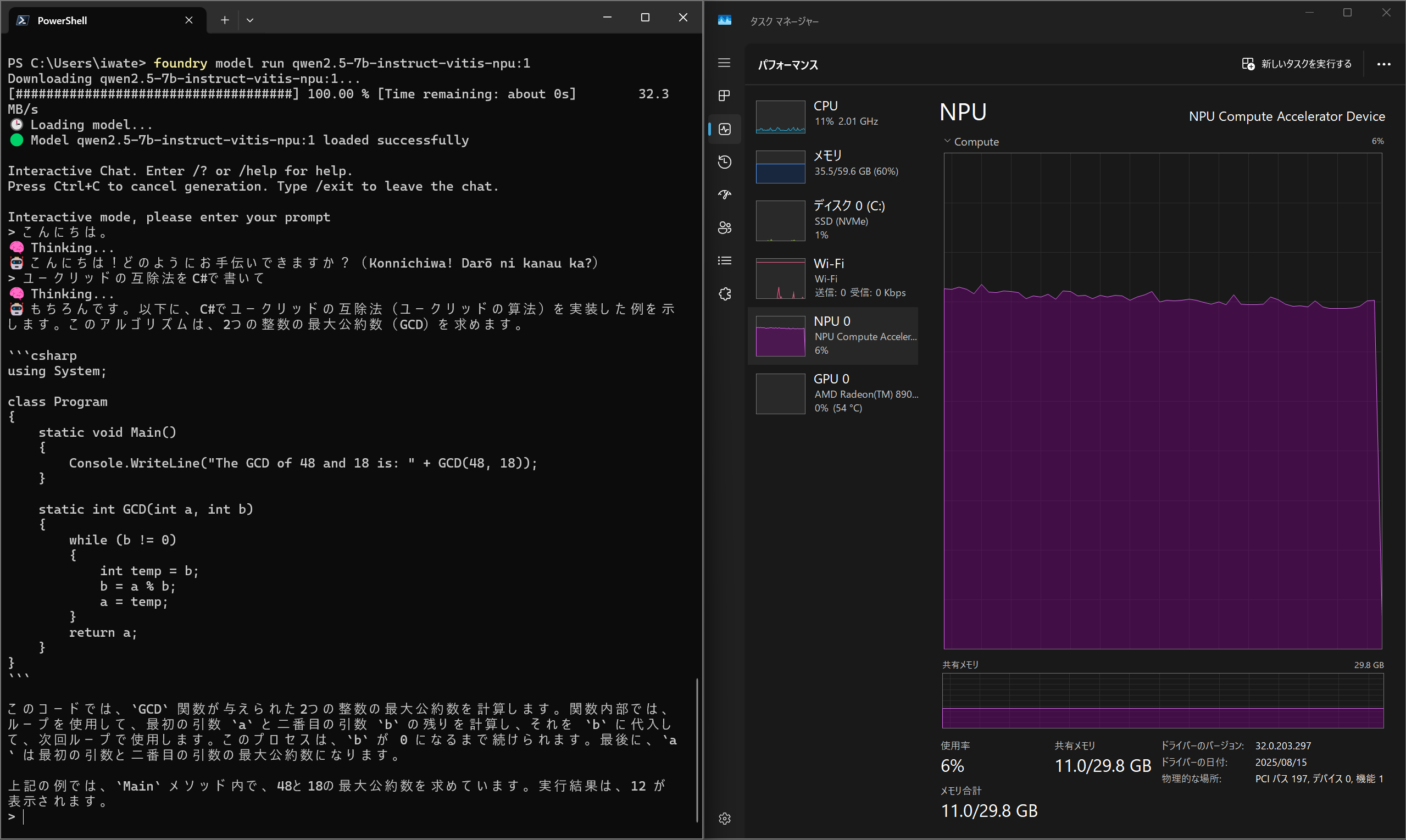Image resolution: width=1406 pixels, height=840 pixels.
Task: Click the Performance page icon
Action: pyautogui.click(x=724, y=129)
